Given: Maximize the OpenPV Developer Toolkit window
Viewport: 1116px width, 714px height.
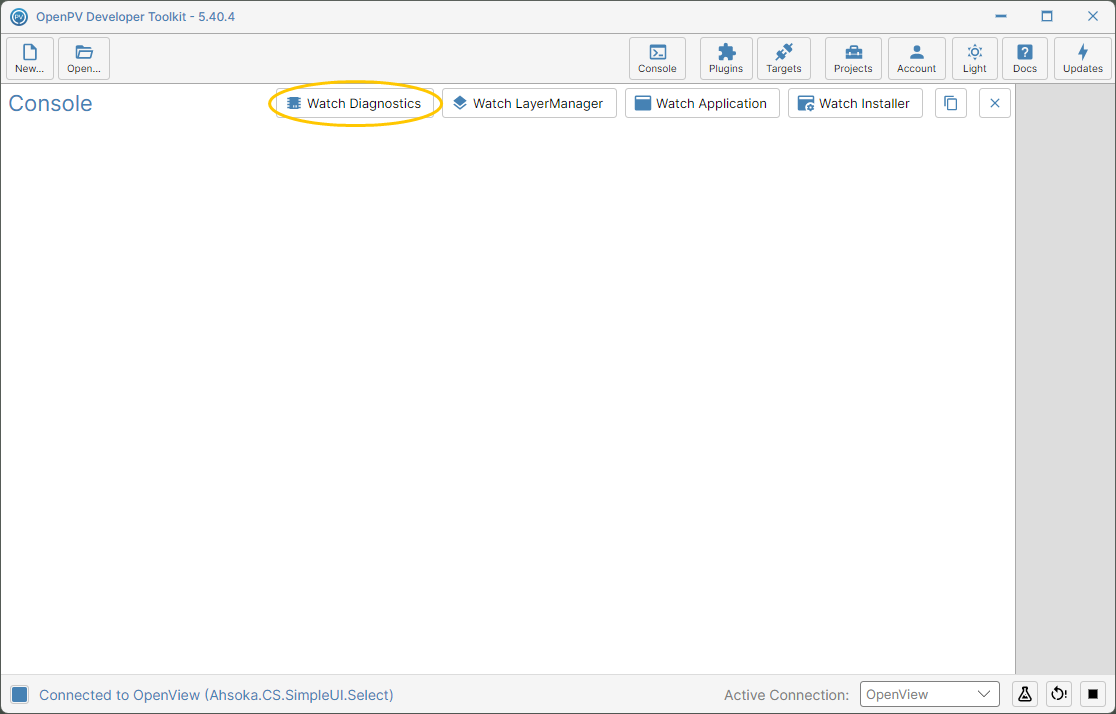Looking at the screenshot, I should click(1047, 16).
